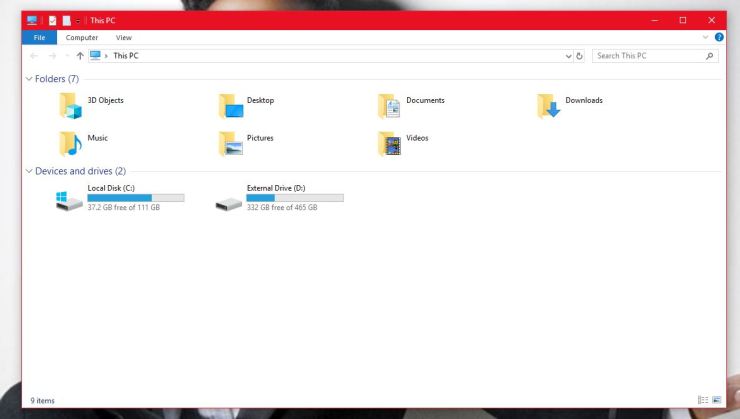Open the Documents folder icon
The height and width of the screenshot is (419, 740).
pos(389,106)
